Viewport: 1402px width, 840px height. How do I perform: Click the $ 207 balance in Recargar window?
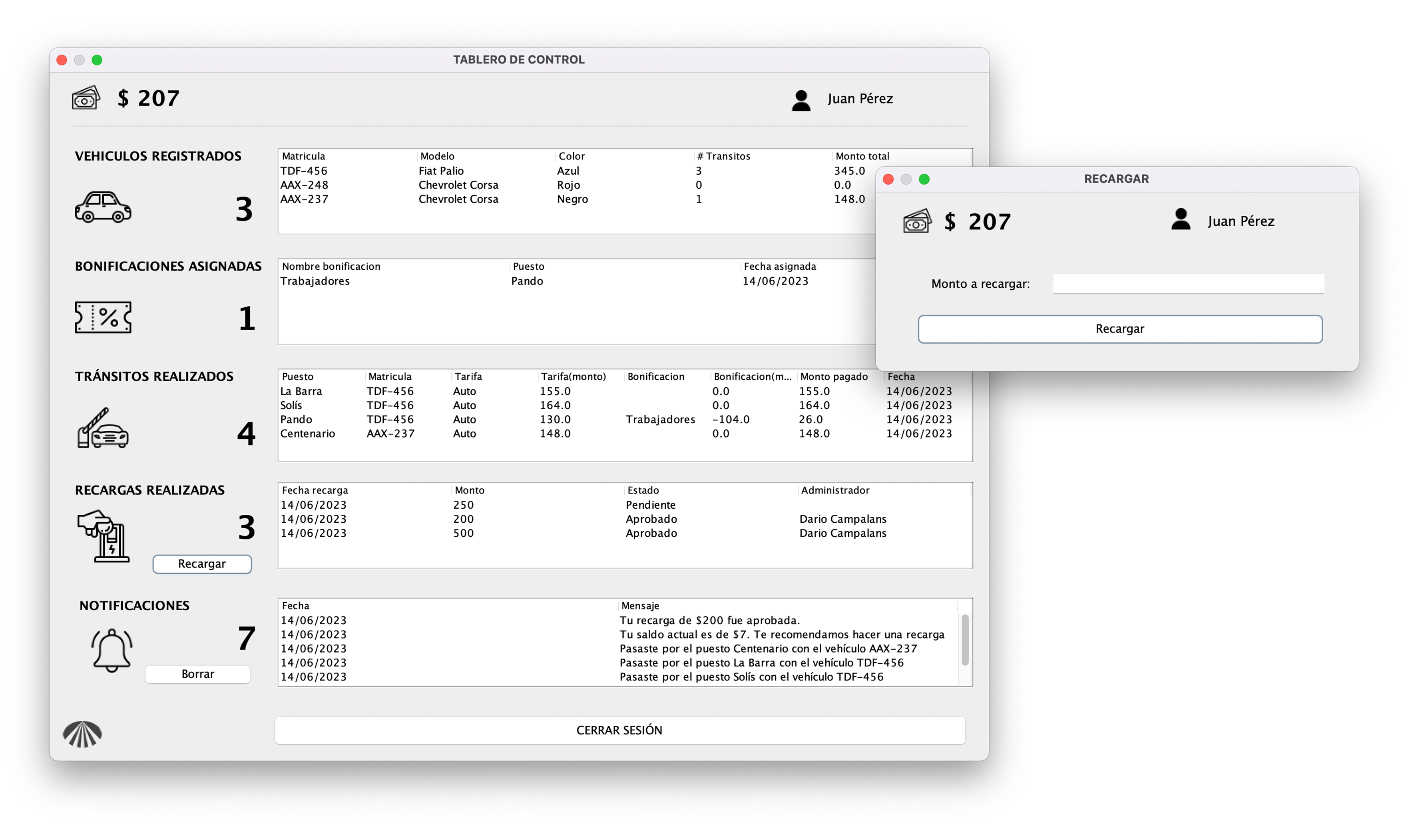click(x=978, y=222)
